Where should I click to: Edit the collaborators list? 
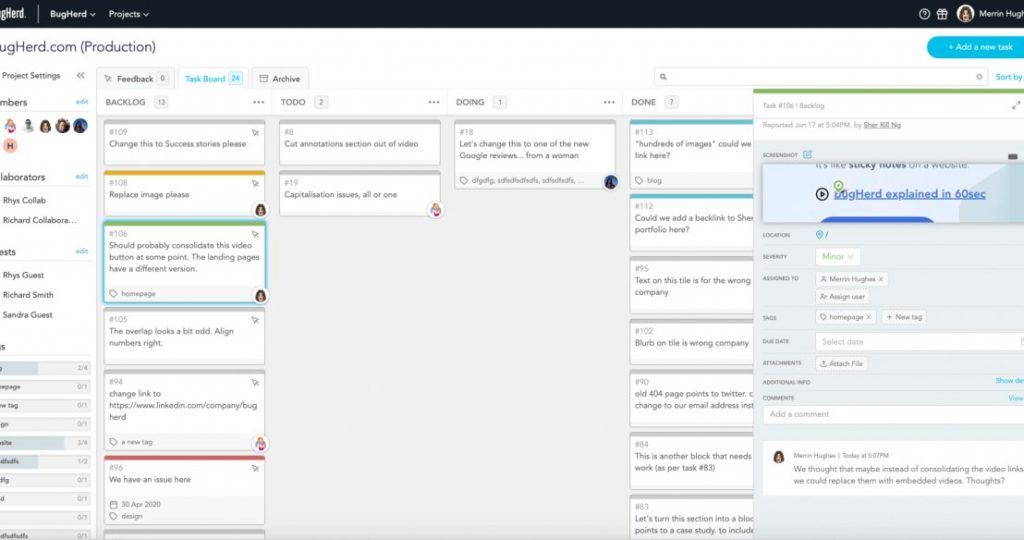[82, 176]
